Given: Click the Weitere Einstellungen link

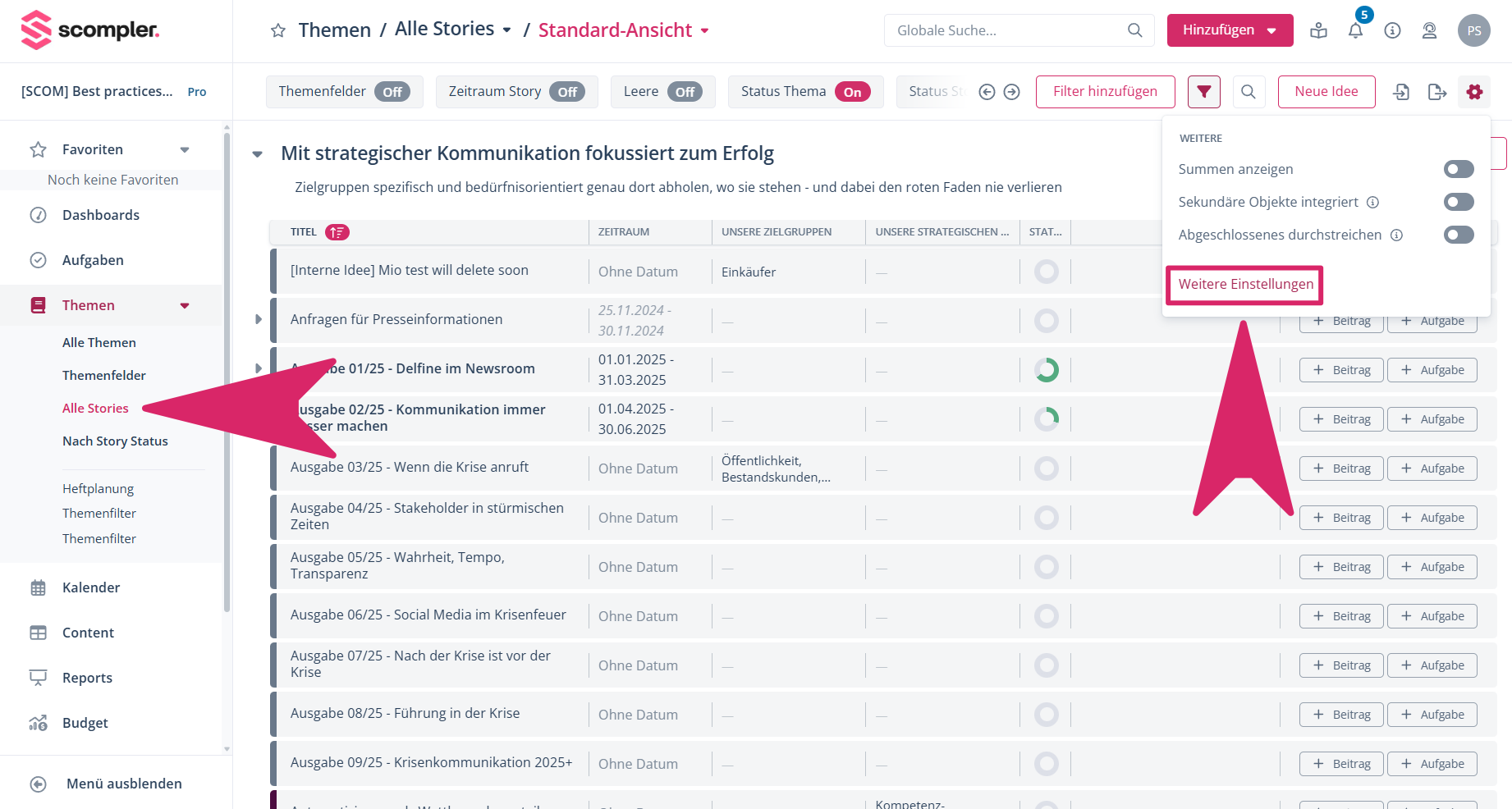Looking at the screenshot, I should point(1245,284).
